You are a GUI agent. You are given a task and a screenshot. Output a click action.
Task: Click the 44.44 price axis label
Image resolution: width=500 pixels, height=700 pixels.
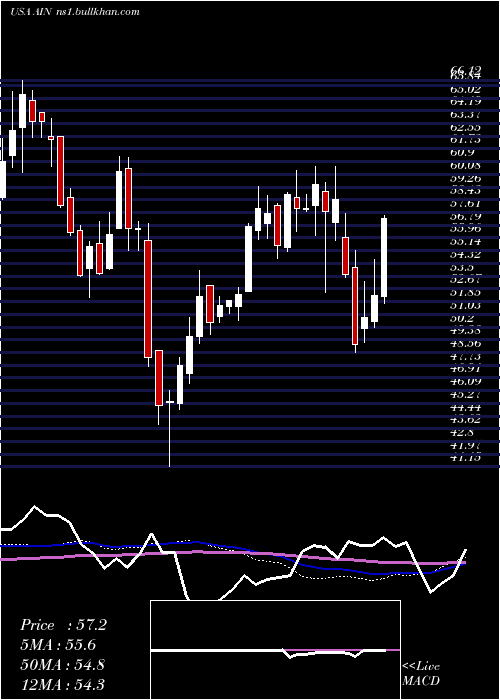tap(466, 407)
